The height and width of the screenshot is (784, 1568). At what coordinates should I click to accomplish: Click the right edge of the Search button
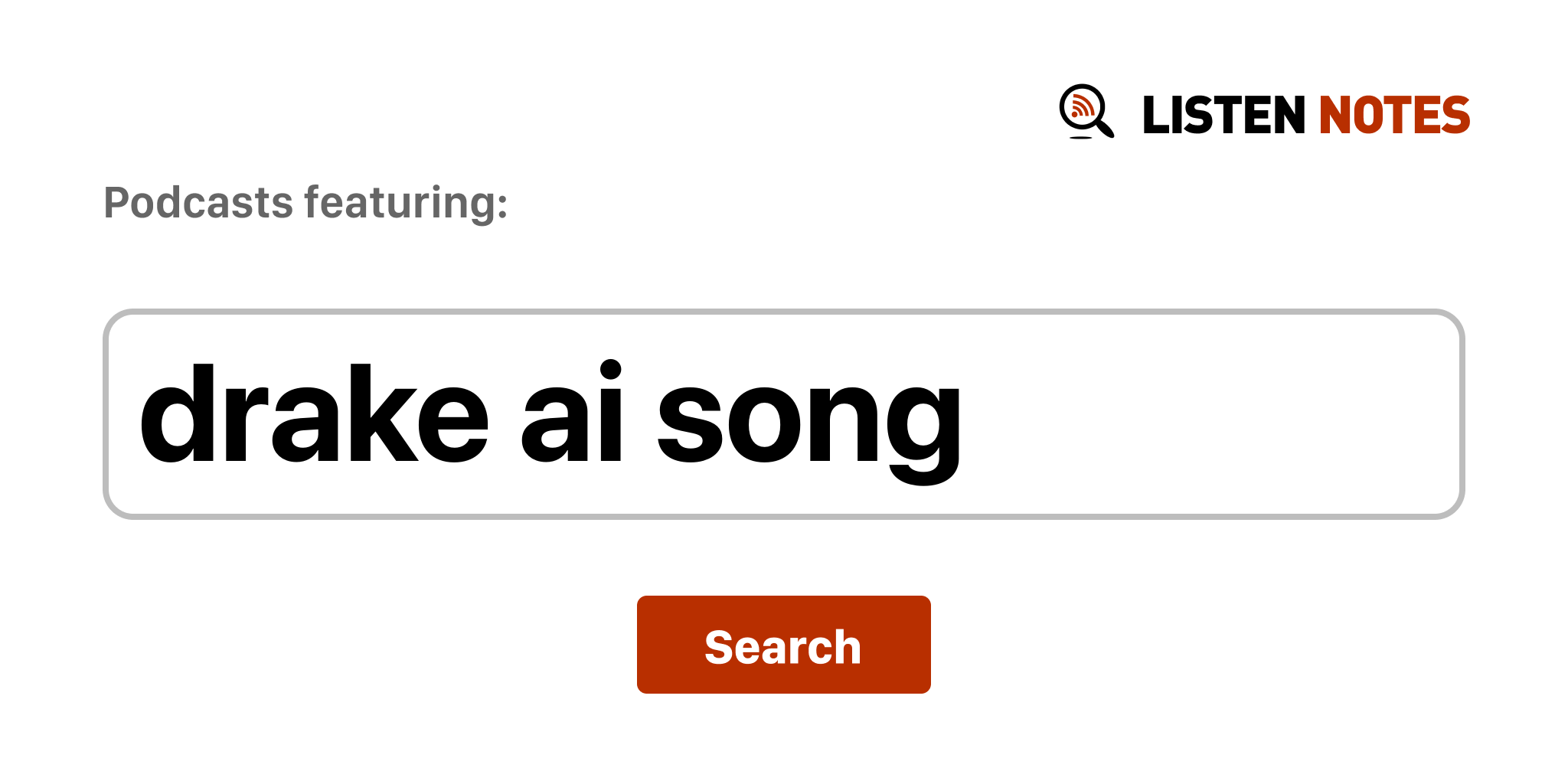pos(920,645)
